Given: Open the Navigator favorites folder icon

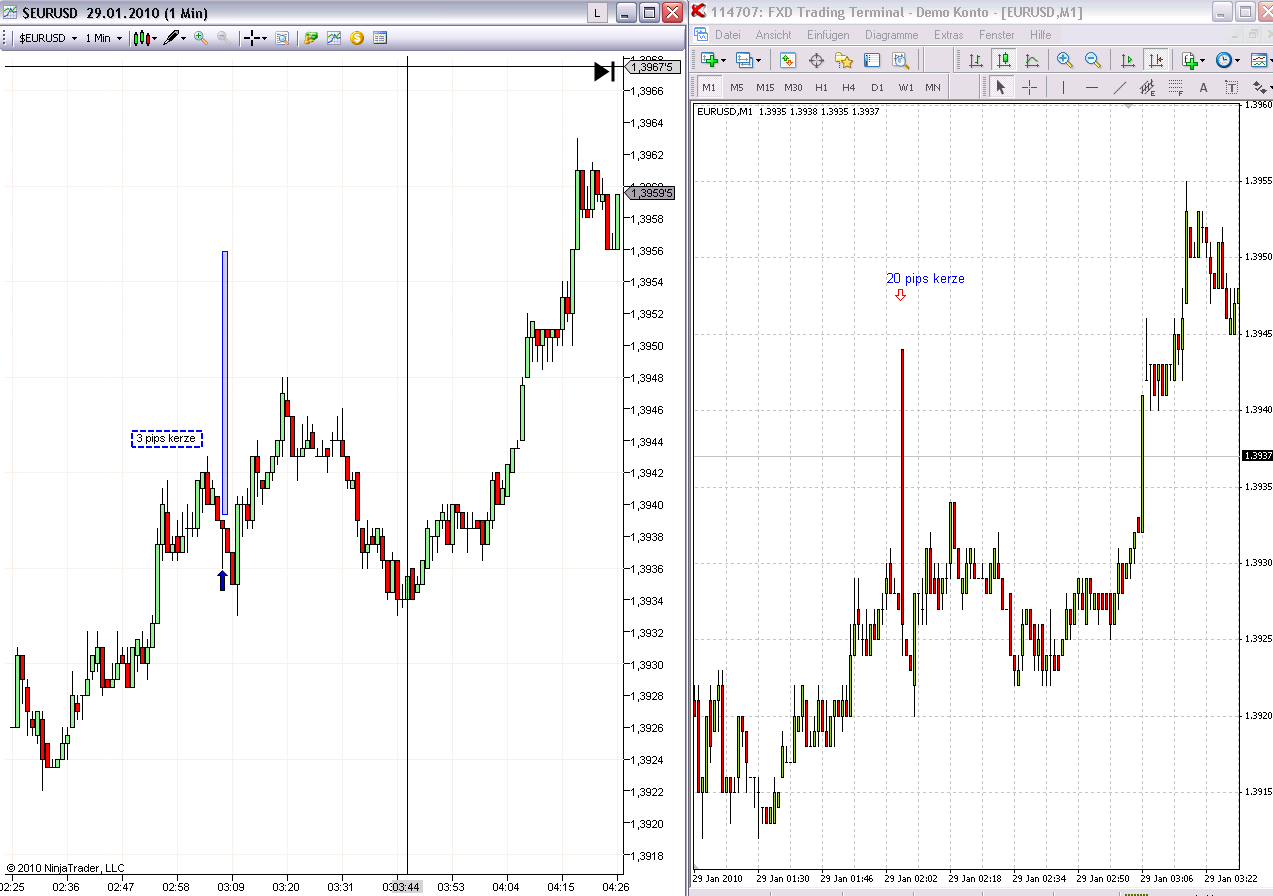Looking at the screenshot, I should click(x=844, y=61).
